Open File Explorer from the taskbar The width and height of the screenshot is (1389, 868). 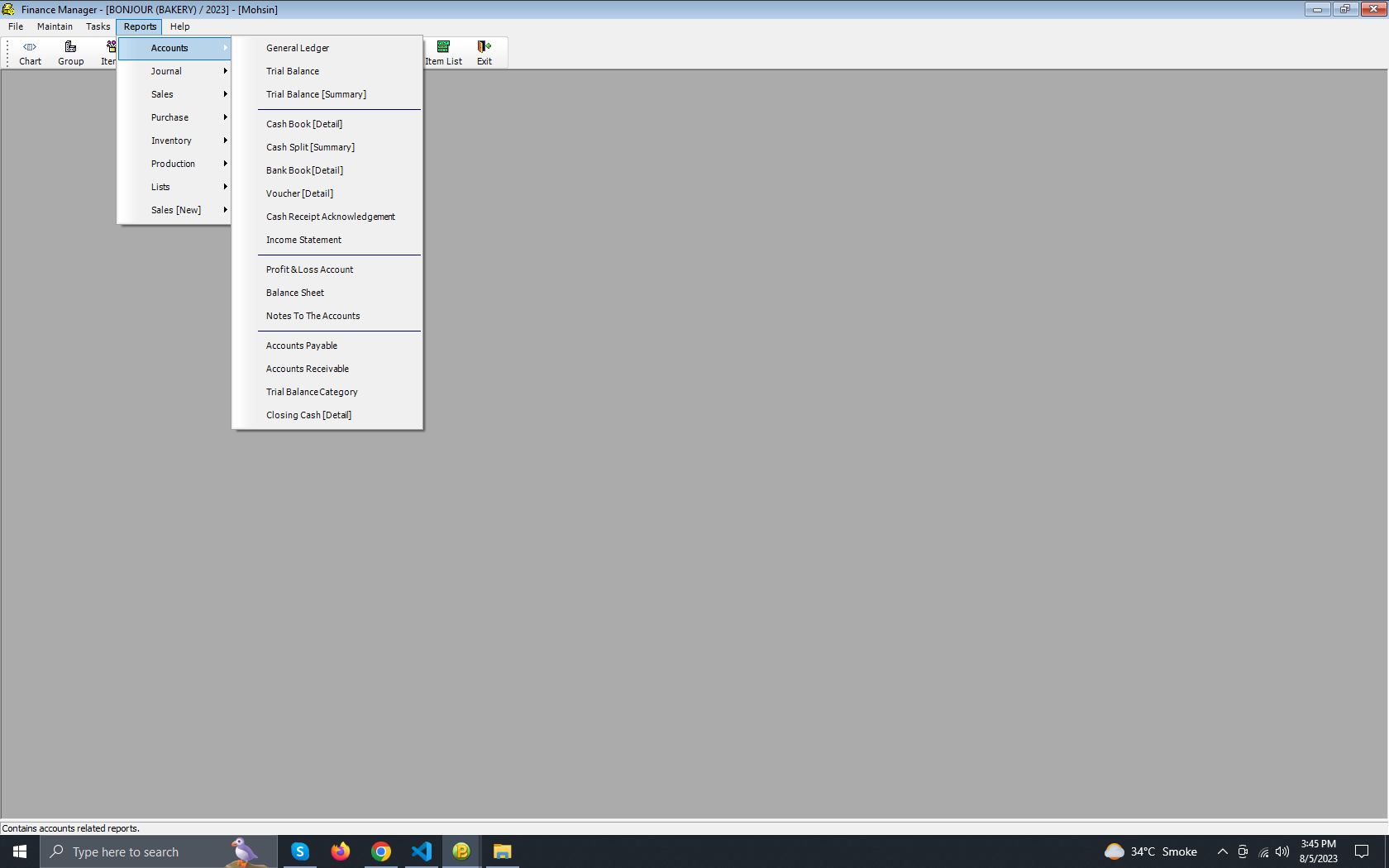coord(502,851)
